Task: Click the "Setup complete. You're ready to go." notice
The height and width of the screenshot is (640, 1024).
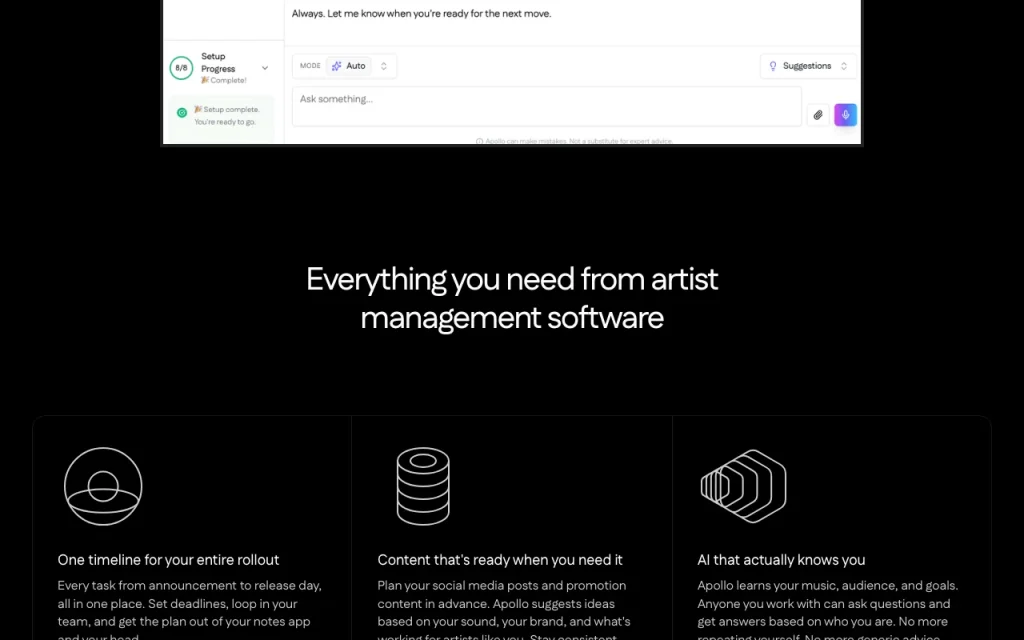Action: (227, 116)
